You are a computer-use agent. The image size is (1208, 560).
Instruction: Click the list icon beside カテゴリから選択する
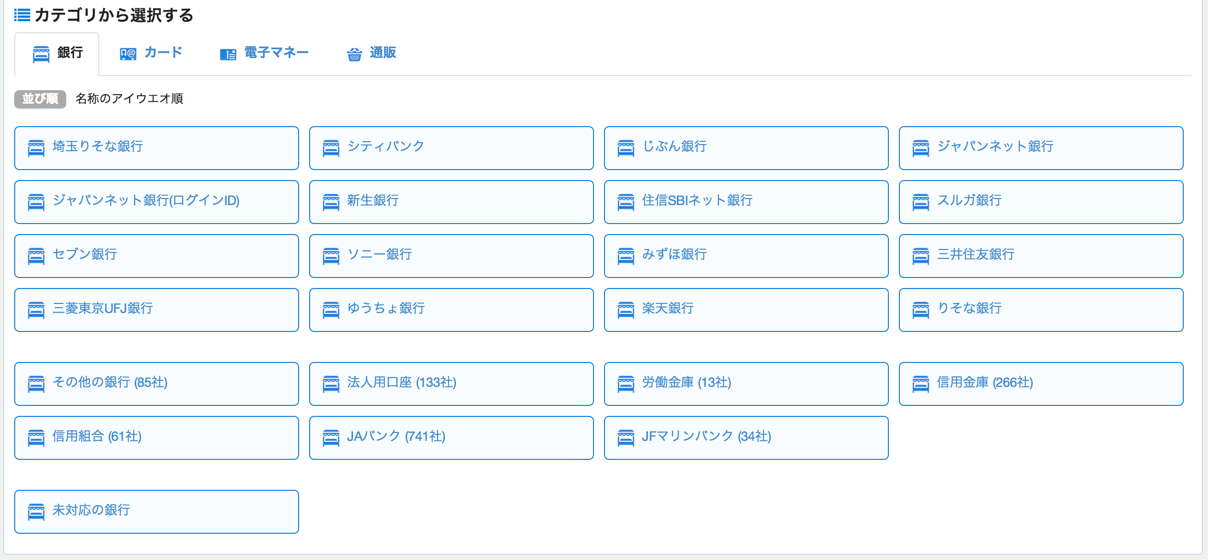tap(22, 15)
